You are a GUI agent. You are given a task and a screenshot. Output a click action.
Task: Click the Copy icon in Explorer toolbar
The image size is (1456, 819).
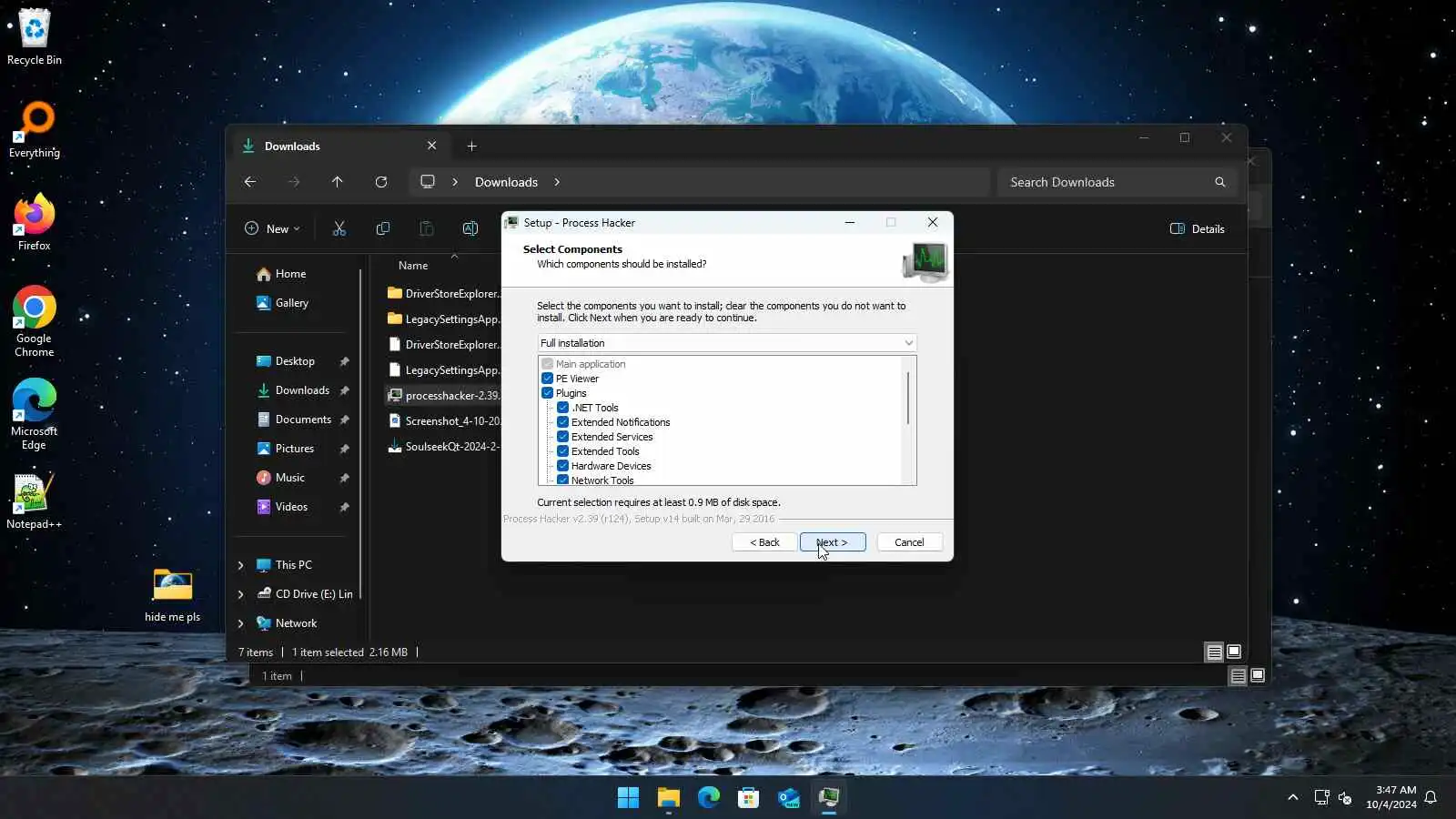(x=383, y=229)
